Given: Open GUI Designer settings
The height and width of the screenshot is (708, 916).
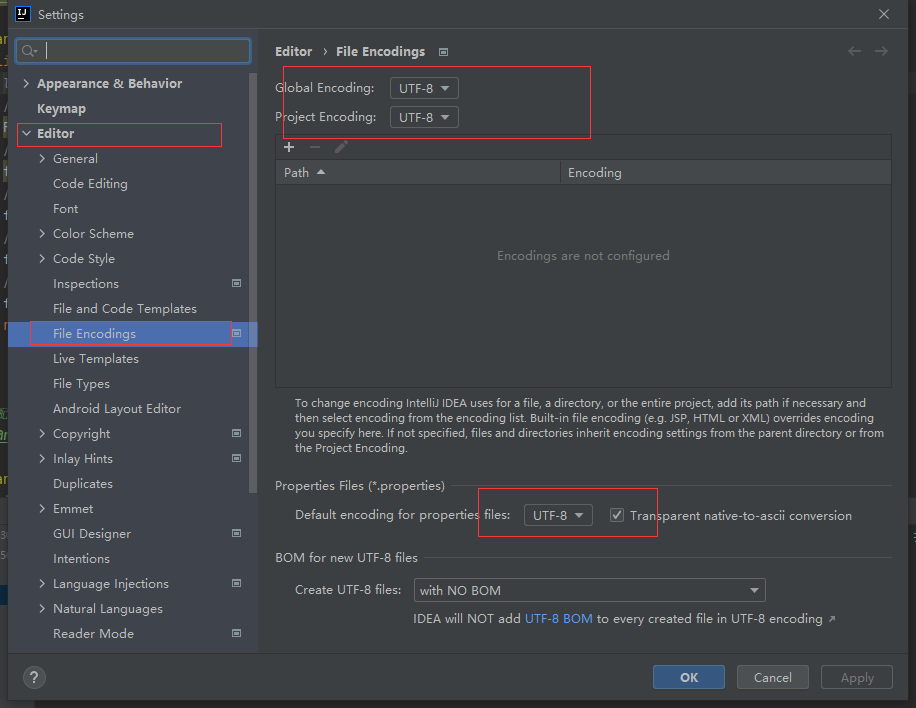Looking at the screenshot, I should (92, 533).
